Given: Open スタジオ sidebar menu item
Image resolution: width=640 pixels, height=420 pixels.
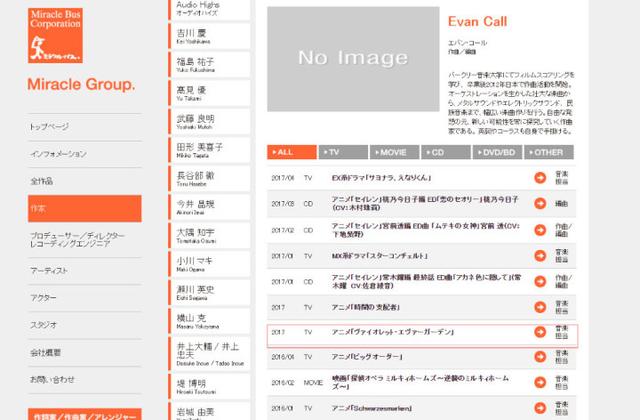Looking at the screenshot, I should (x=84, y=325).
